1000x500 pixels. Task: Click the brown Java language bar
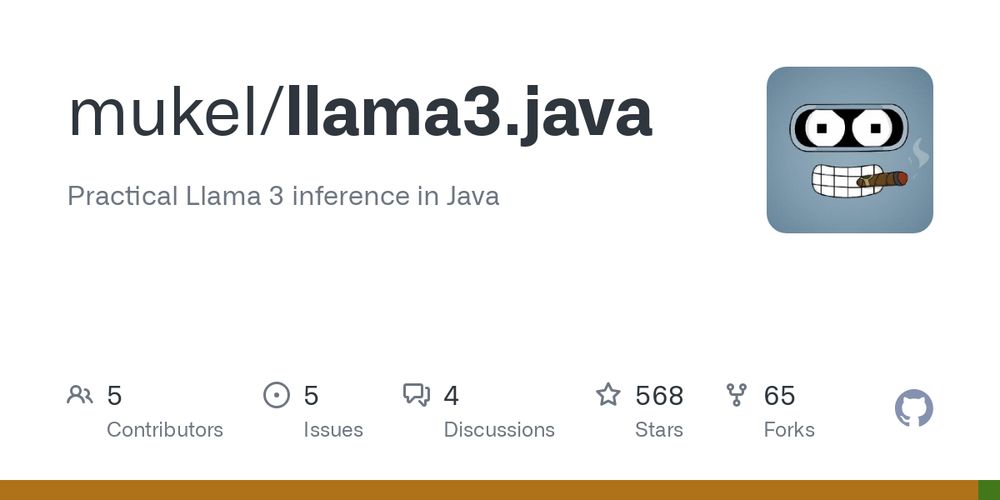tap(489, 490)
